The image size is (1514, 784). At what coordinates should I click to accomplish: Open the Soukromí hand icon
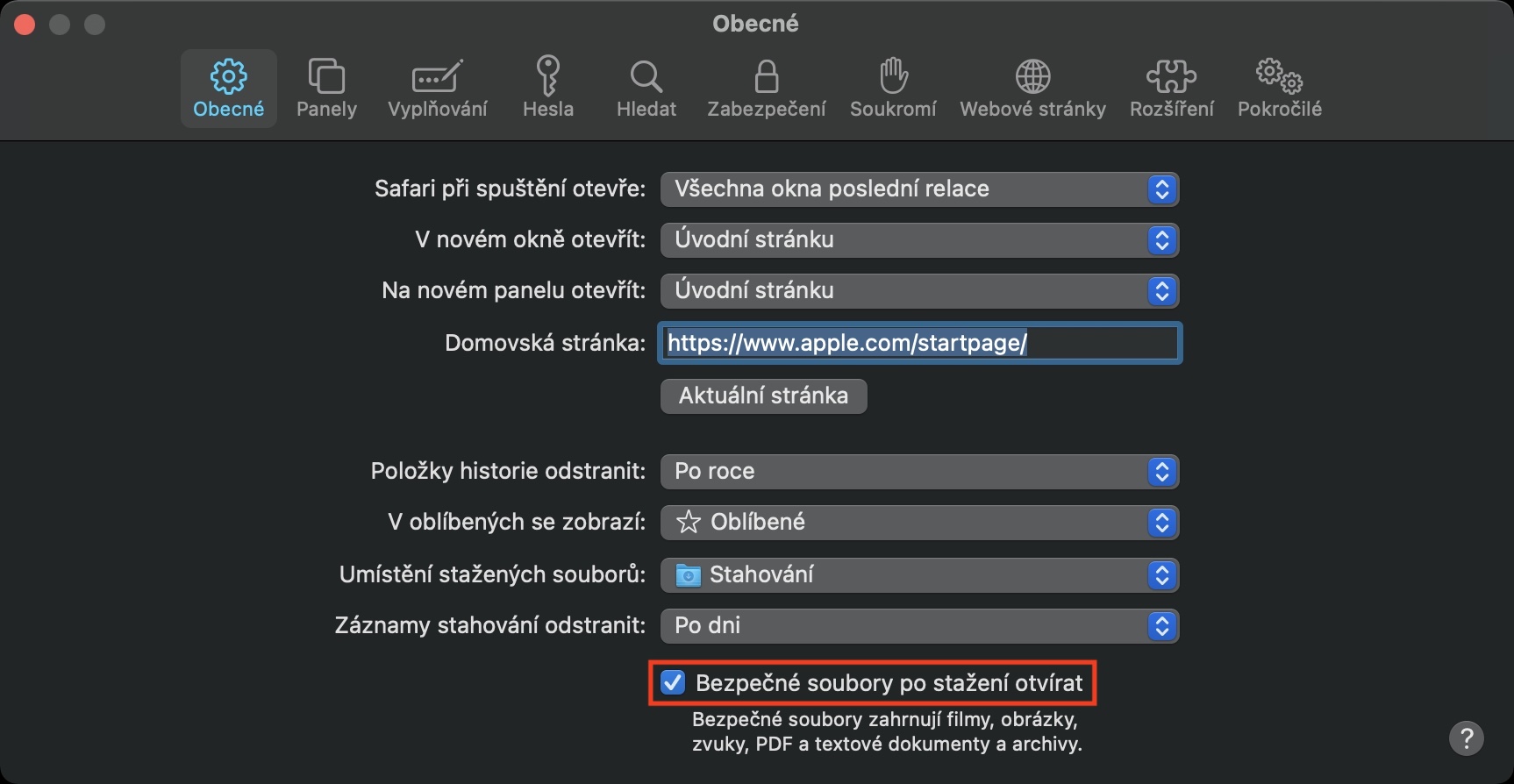coord(893,77)
